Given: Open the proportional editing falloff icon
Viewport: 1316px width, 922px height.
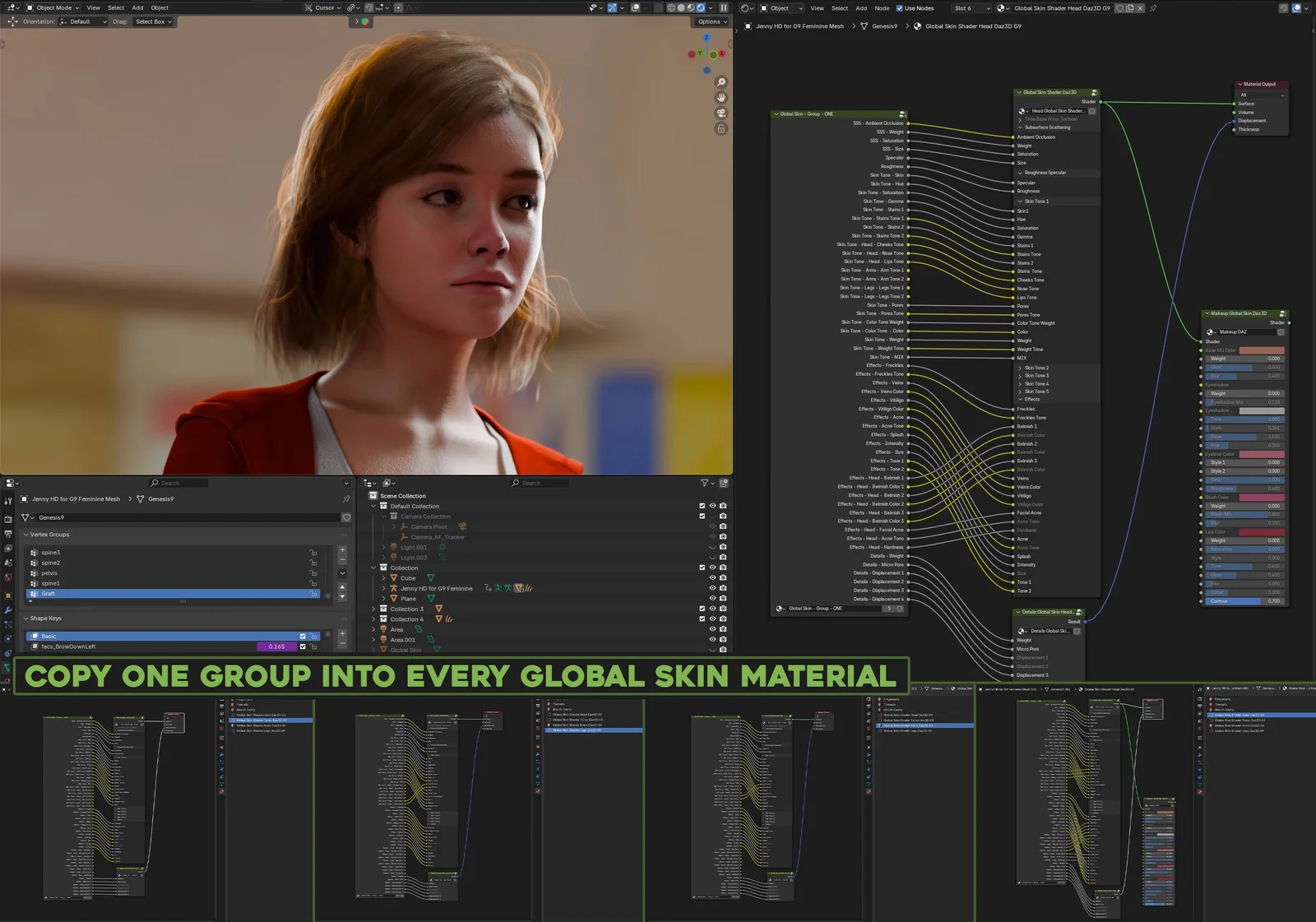Looking at the screenshot, I should (411, 7).
